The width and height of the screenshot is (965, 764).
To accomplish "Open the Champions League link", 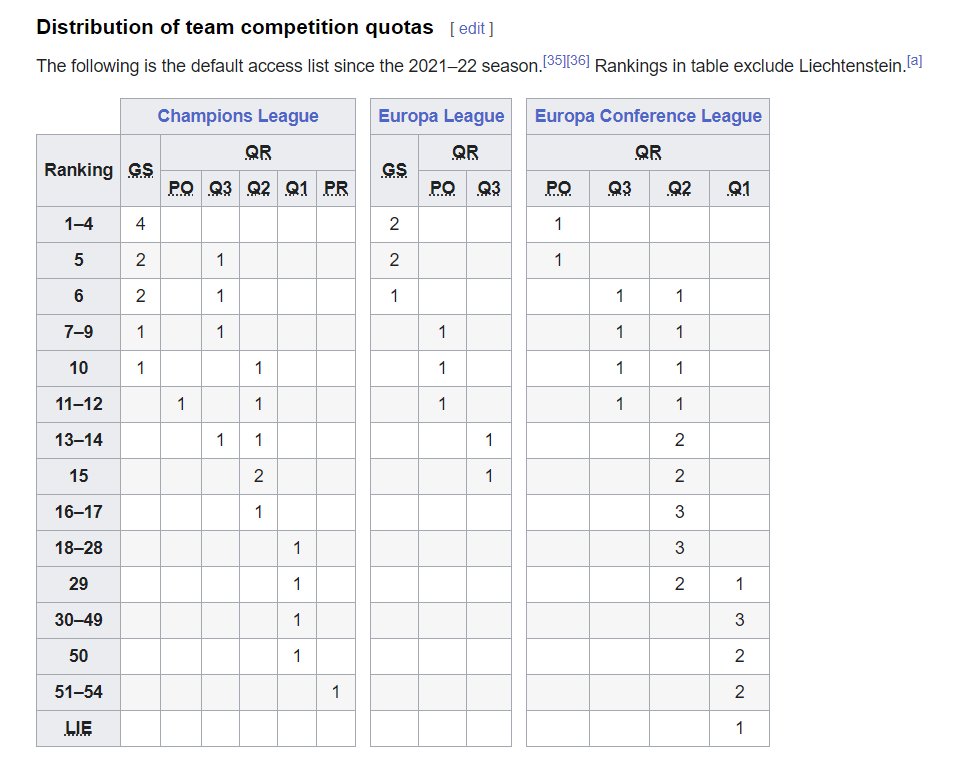I will [x=238, y=116].
